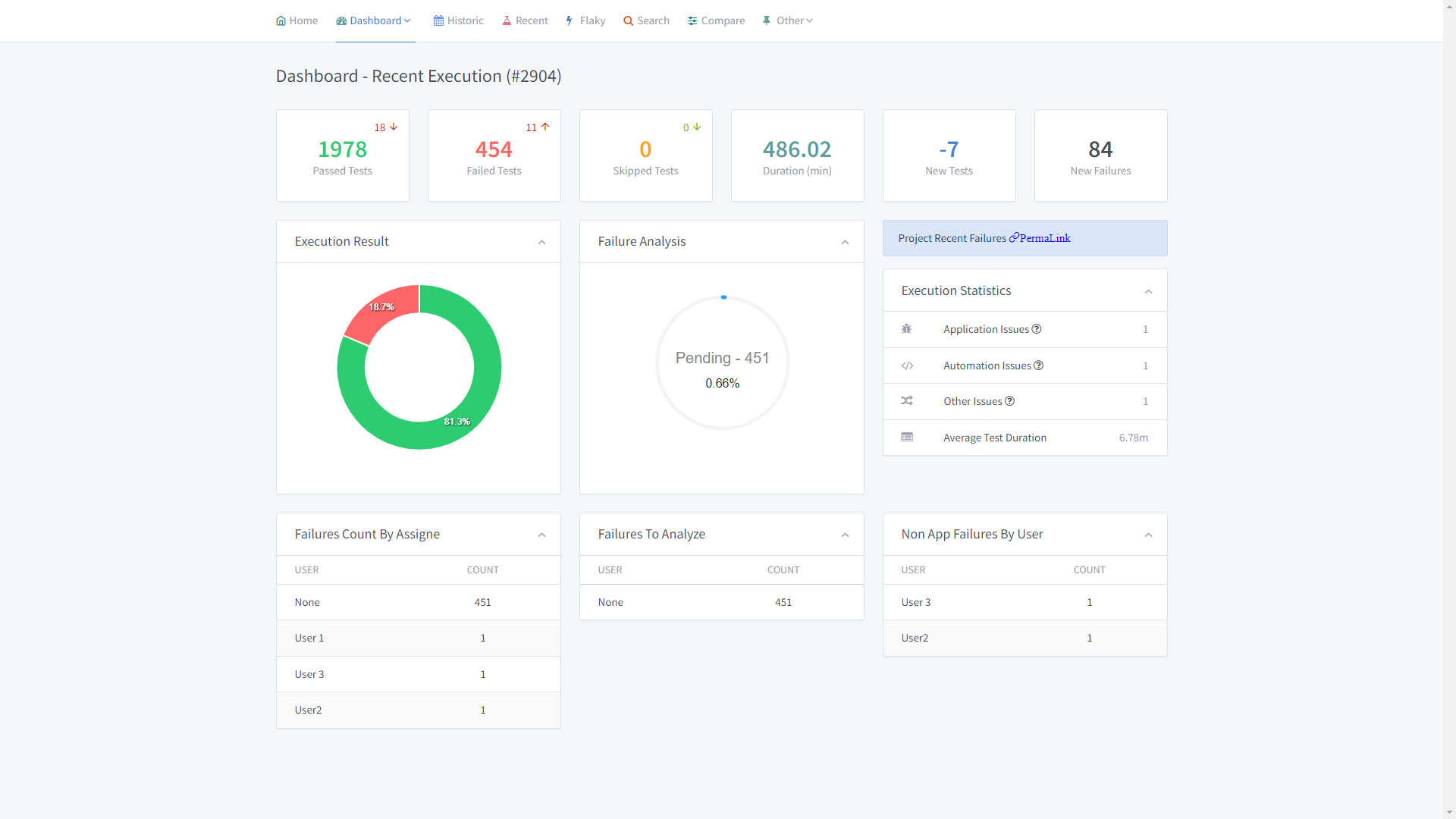Click the Other Issues help question icon

tap(1009, 401)
